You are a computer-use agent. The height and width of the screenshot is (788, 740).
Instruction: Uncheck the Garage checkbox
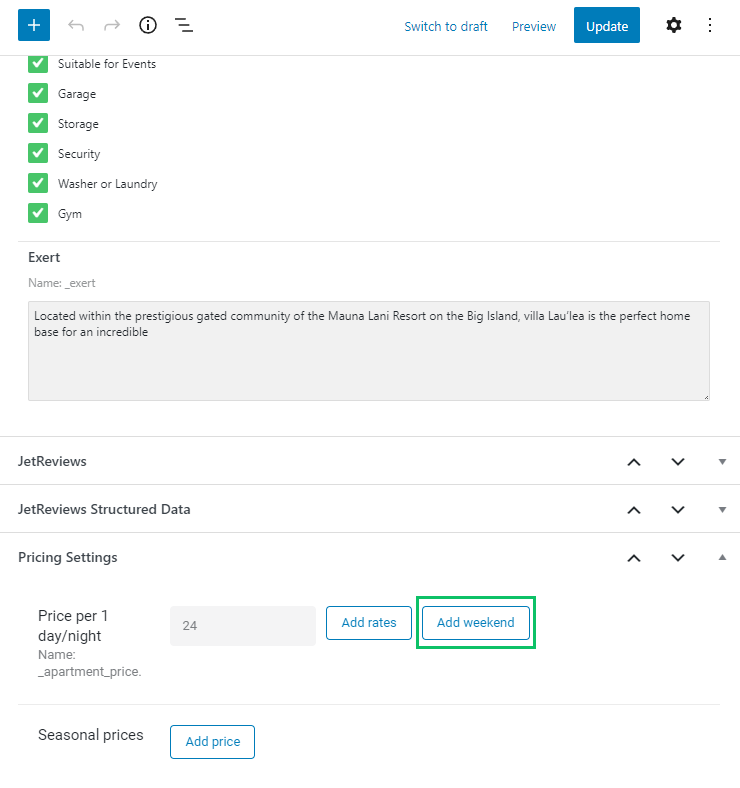[x=38, y=93]
